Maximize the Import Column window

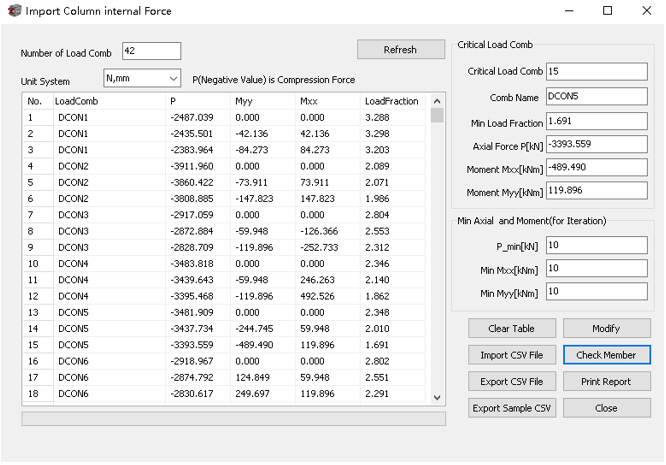point(607,11)
